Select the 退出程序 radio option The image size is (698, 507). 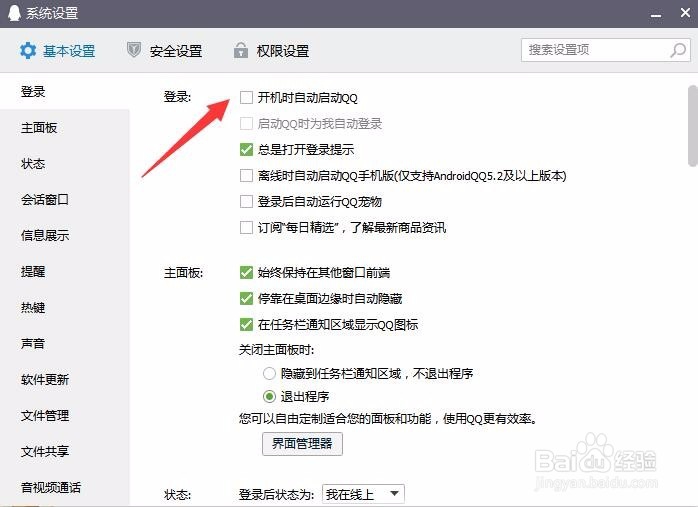coord(269,396)
